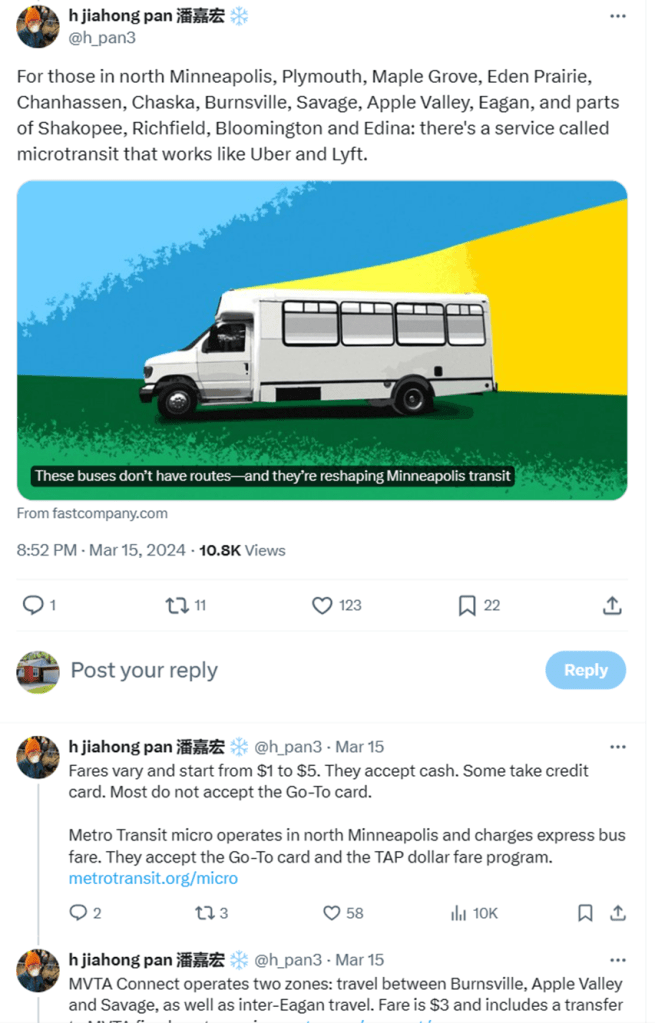
Task: Open more options for the main tweet
Action: (x=618, y=17)
